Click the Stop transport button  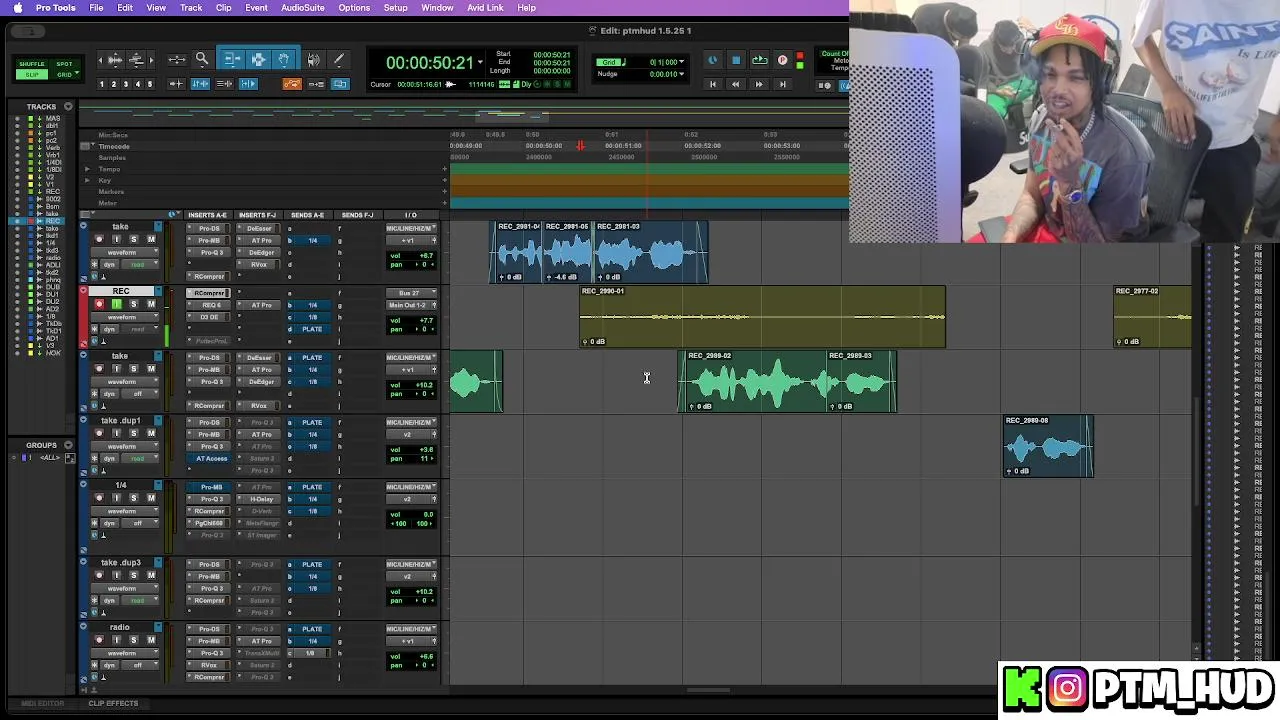pos(735,61)
